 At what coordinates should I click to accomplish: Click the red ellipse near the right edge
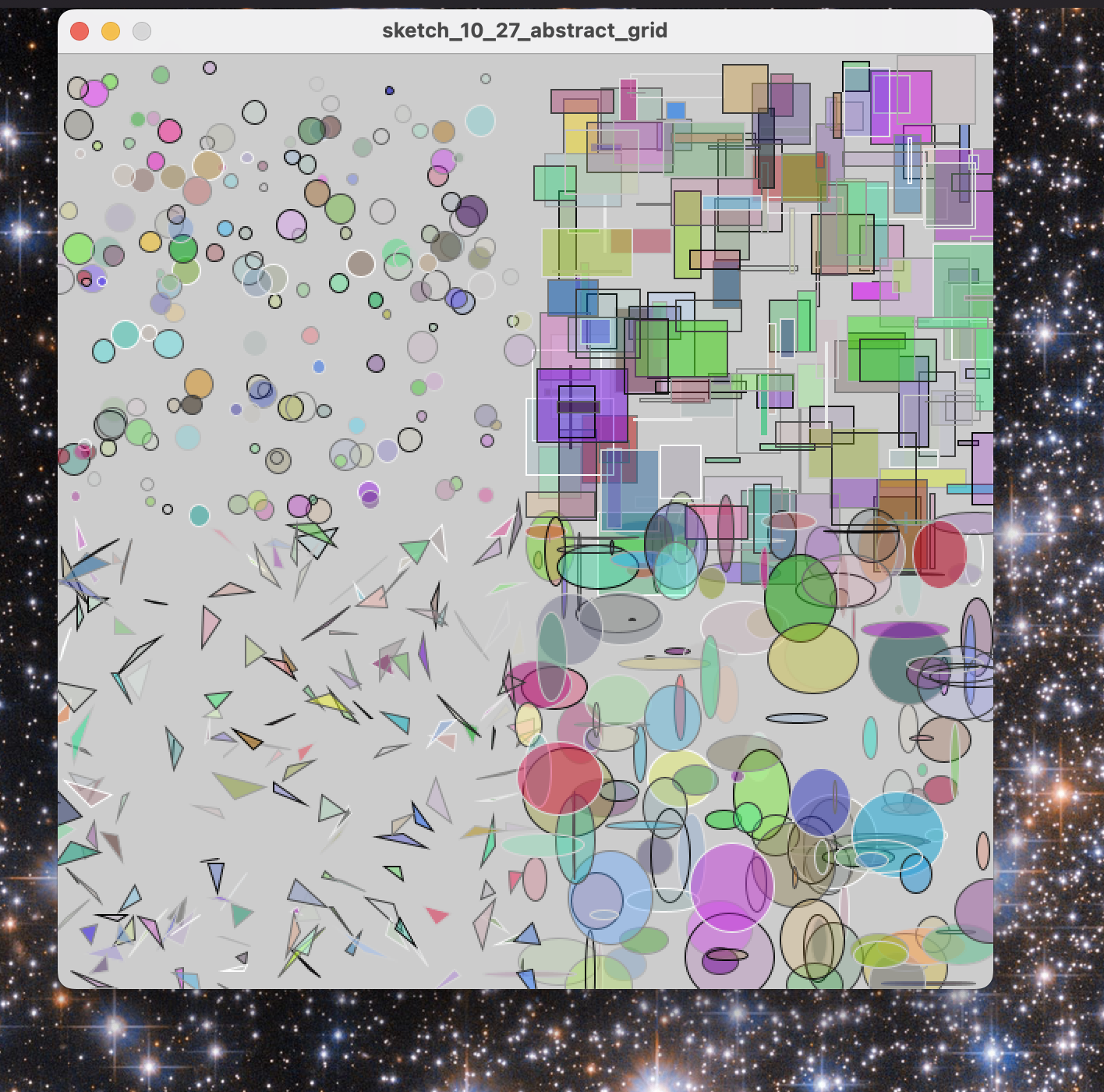click(939, 554)
